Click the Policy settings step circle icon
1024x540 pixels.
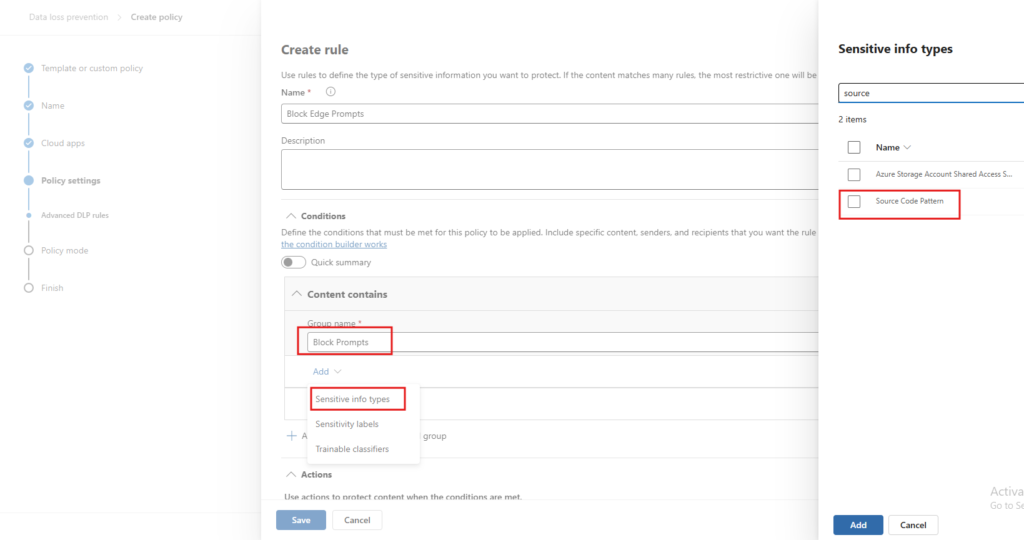tap(29, 180)
